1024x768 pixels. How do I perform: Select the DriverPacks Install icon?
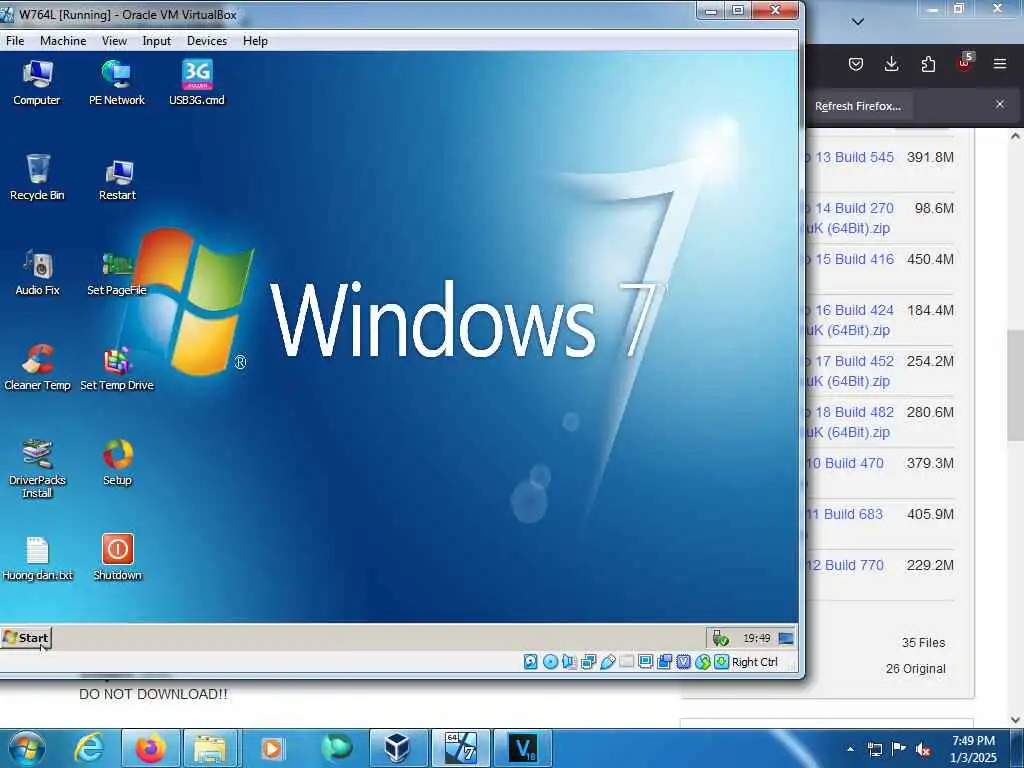coord(37,468)
